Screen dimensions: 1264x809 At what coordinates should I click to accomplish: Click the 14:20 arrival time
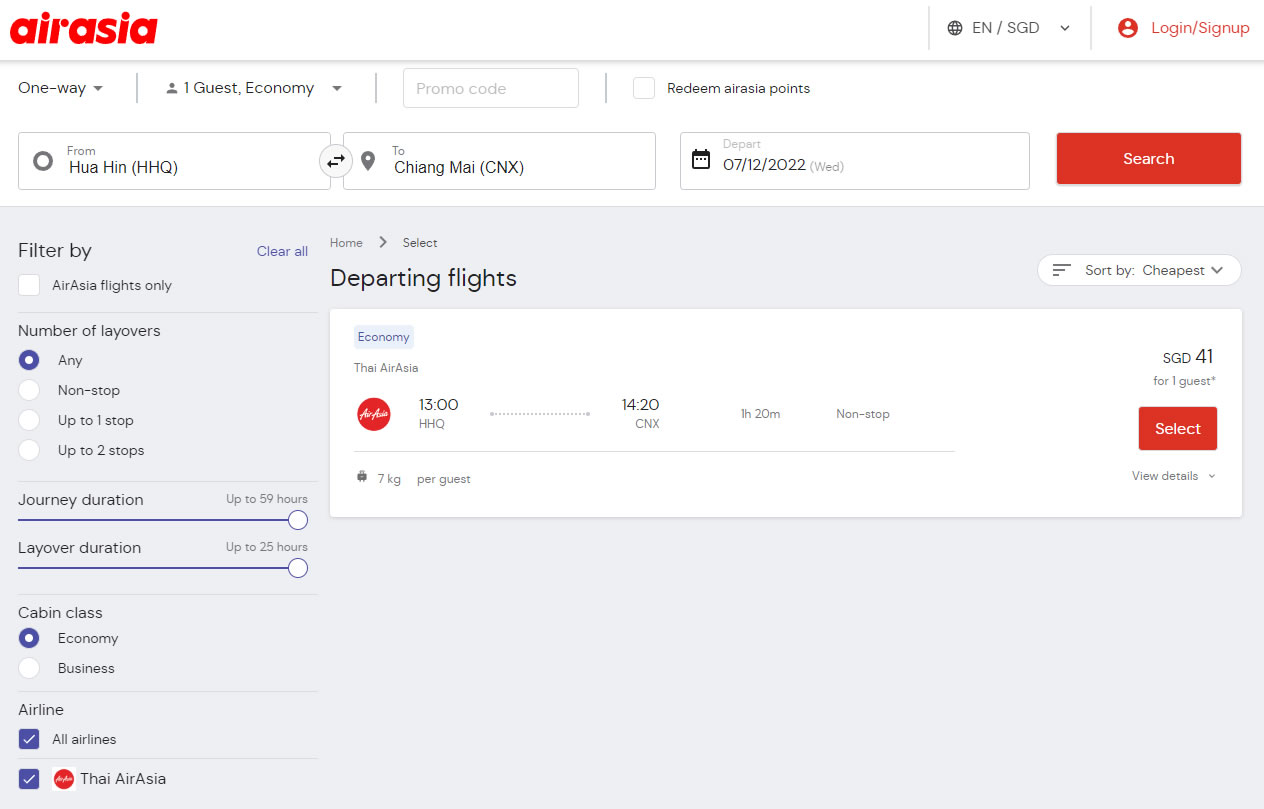640,405
